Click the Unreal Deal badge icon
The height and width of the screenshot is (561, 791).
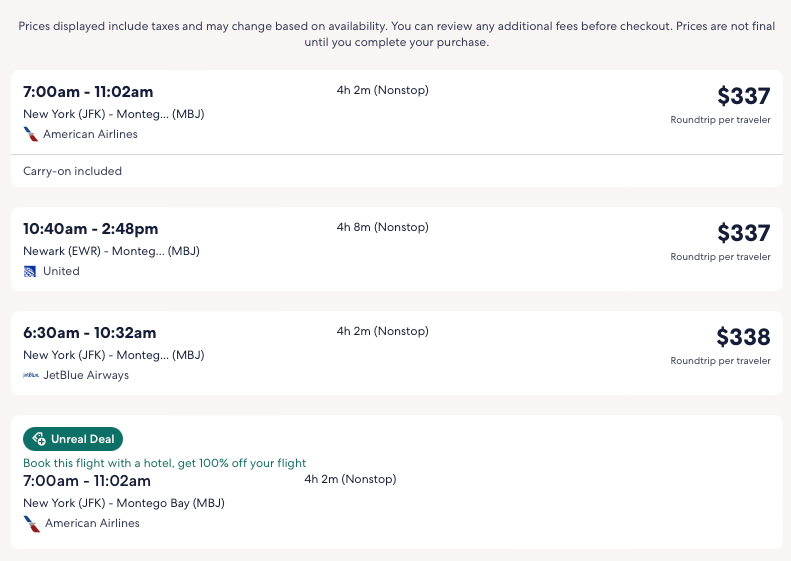(39, 439)
